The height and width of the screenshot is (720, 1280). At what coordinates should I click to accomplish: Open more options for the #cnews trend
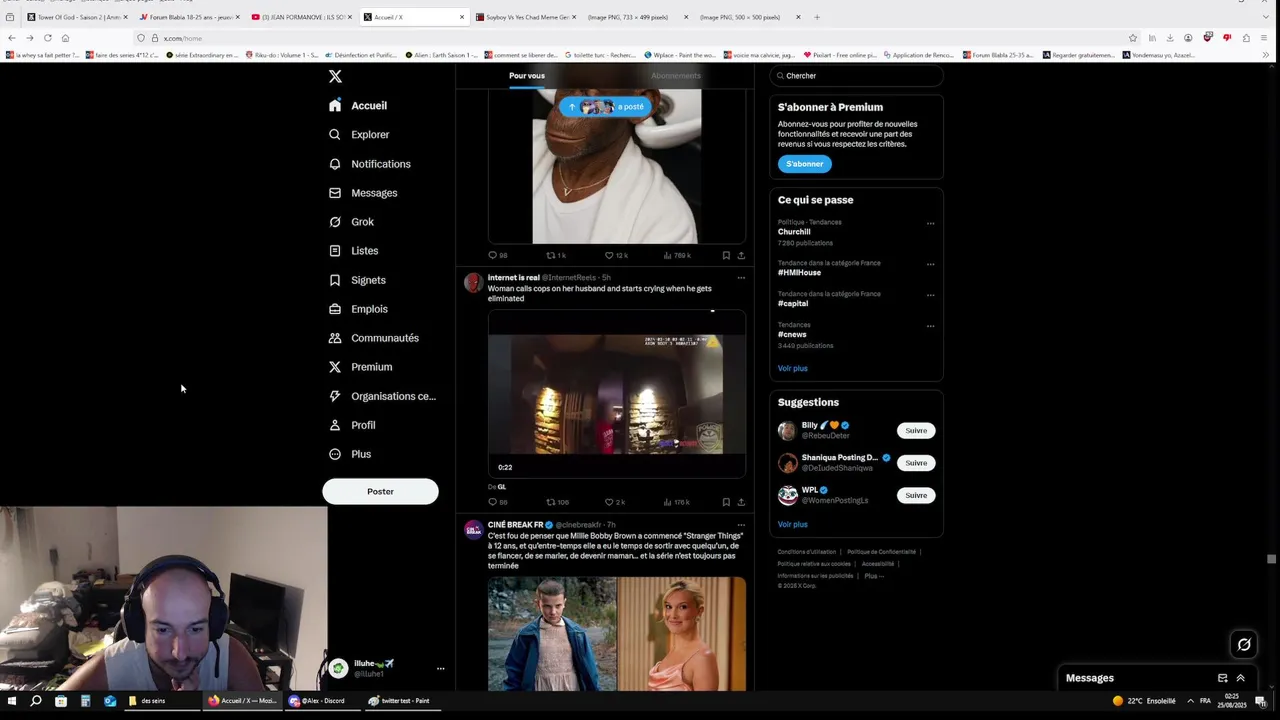(930, 326)
